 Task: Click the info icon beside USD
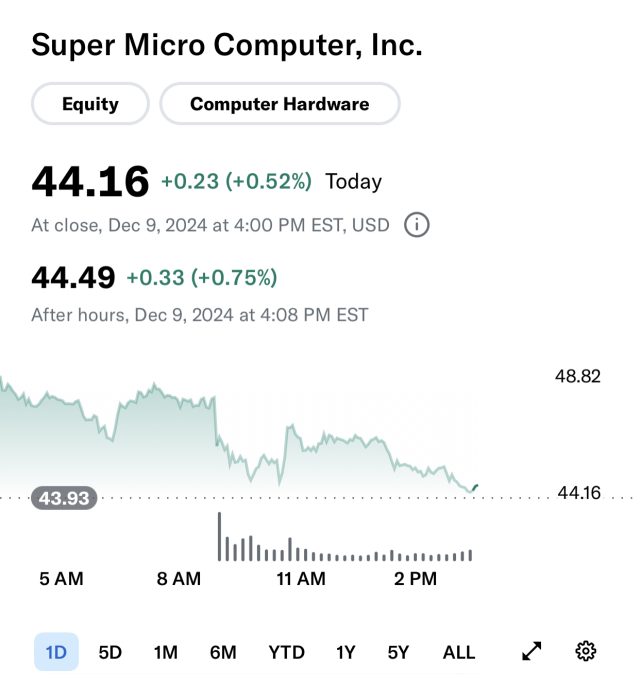[417, 225]
